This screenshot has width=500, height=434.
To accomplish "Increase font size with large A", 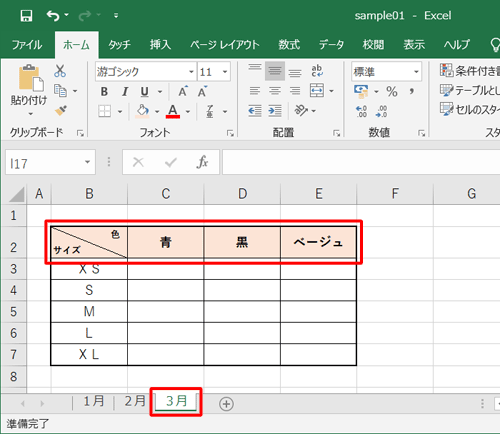I will point(183,91).
